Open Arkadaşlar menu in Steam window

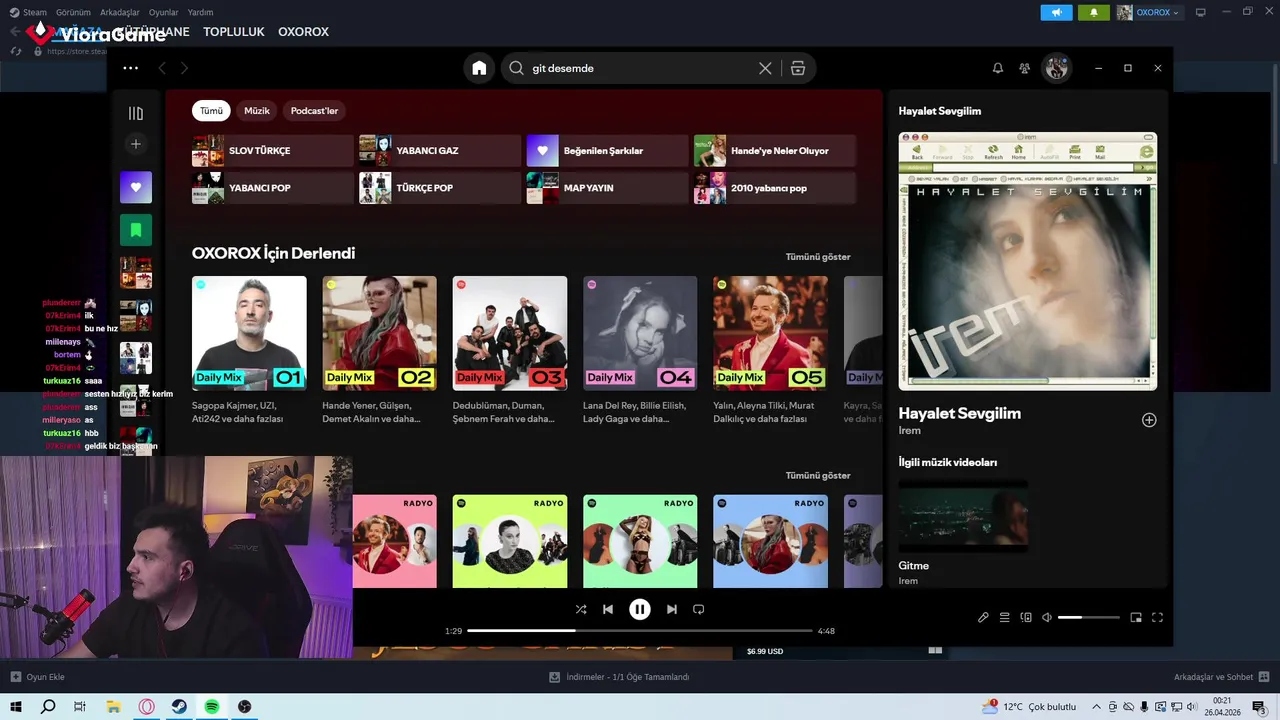coord(120,12)
